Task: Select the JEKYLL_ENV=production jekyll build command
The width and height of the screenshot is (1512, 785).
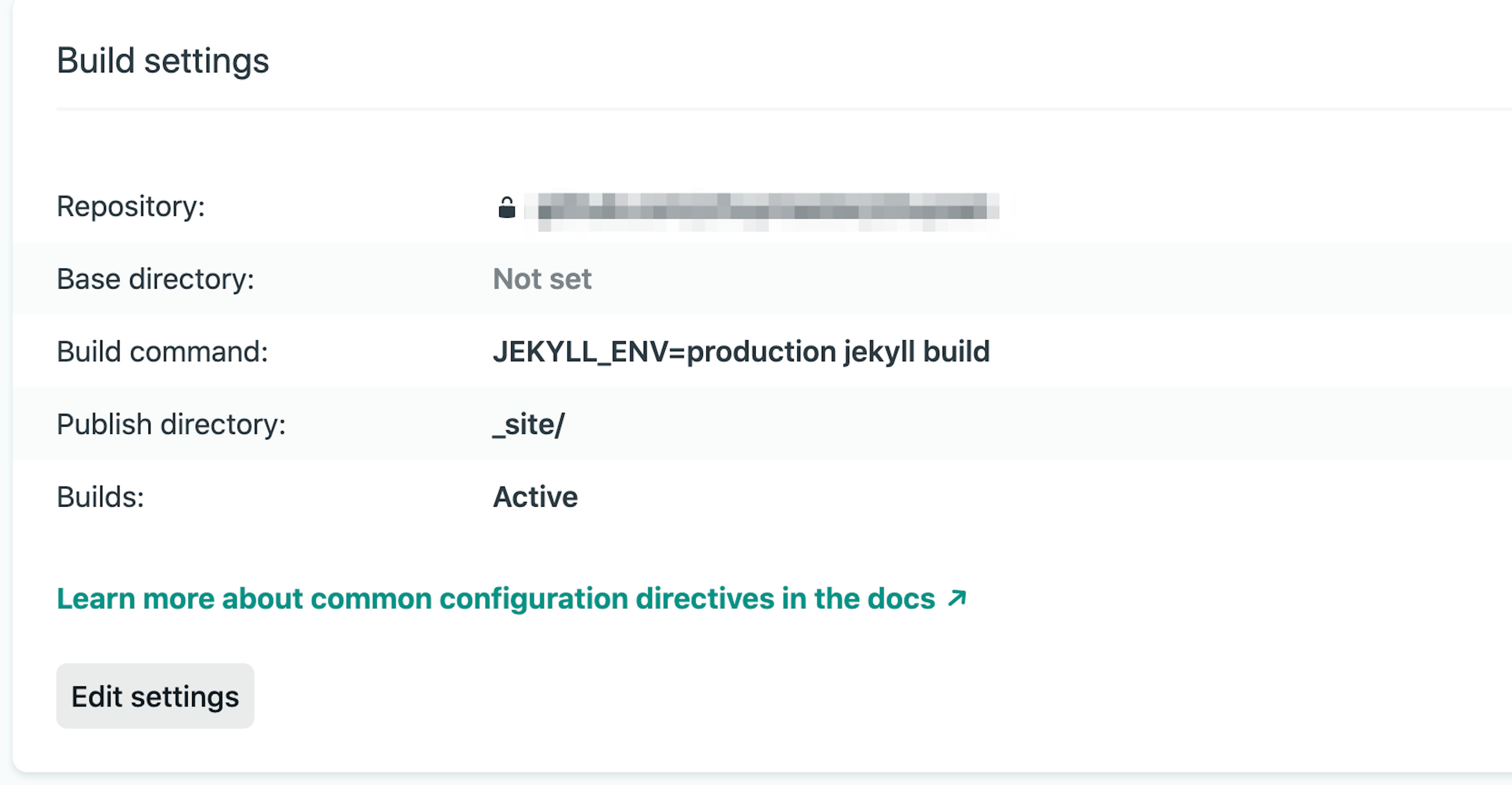Action: click(741, 352)
